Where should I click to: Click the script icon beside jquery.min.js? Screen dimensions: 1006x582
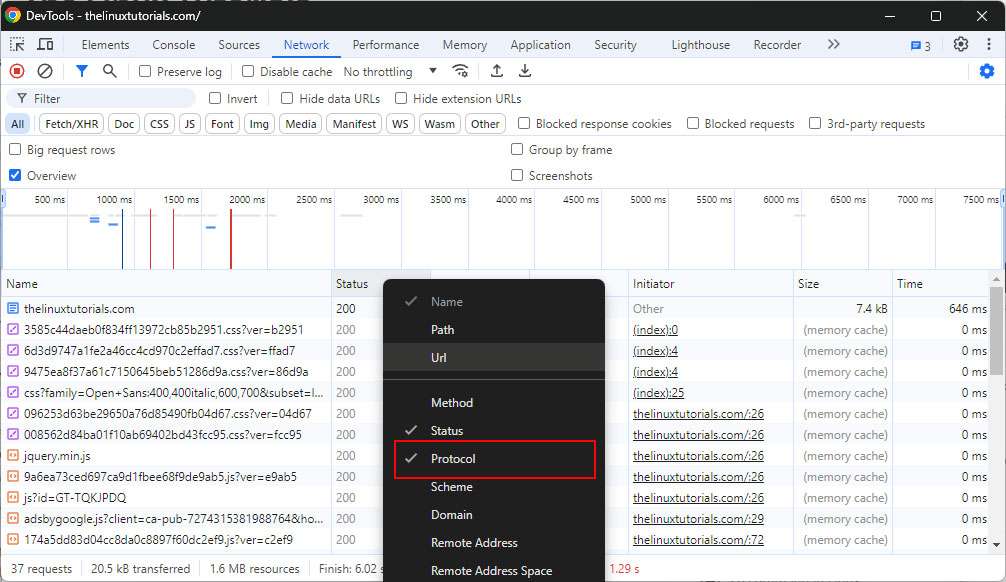coord(13,456)
